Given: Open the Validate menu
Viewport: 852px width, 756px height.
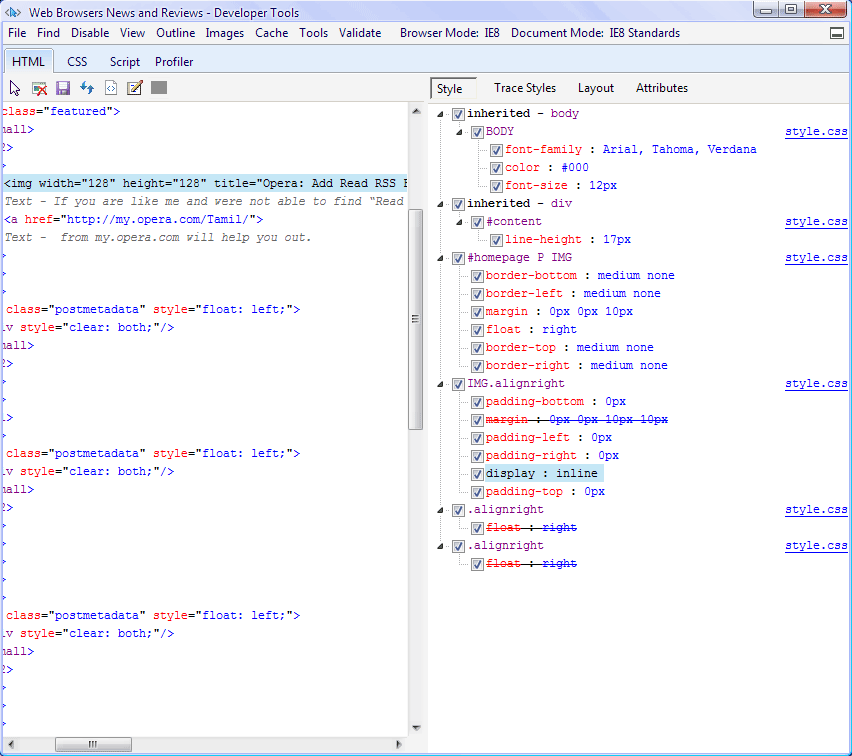Looking at the screenshot, I should (x=360, y=33).
